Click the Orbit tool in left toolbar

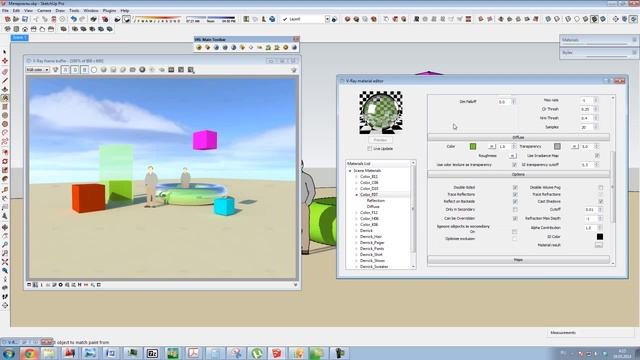coord(5,227)
